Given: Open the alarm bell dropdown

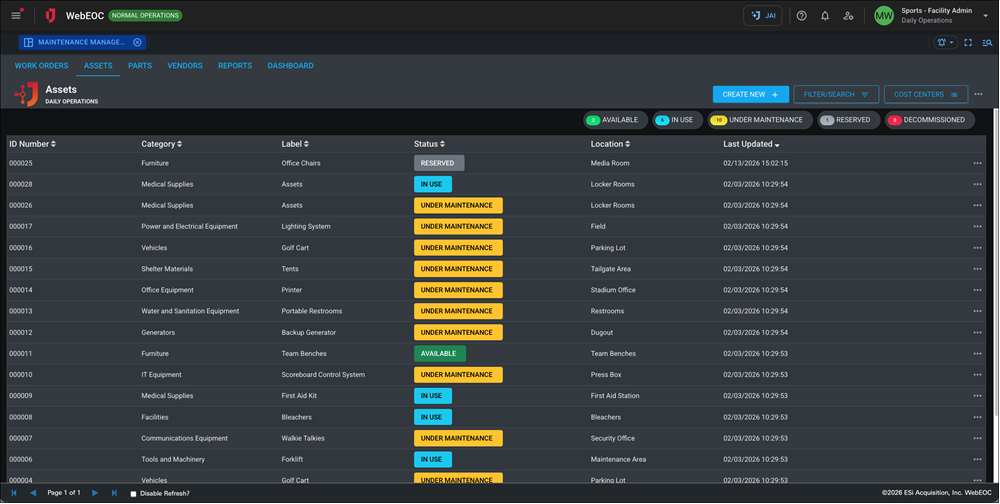Looking at the screenshot, I should point(944,43).
